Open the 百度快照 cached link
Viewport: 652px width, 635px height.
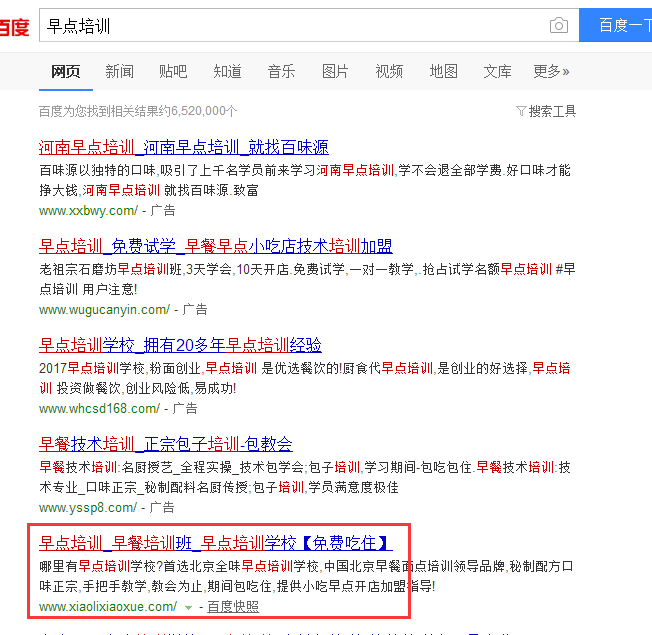coord(233,607)
